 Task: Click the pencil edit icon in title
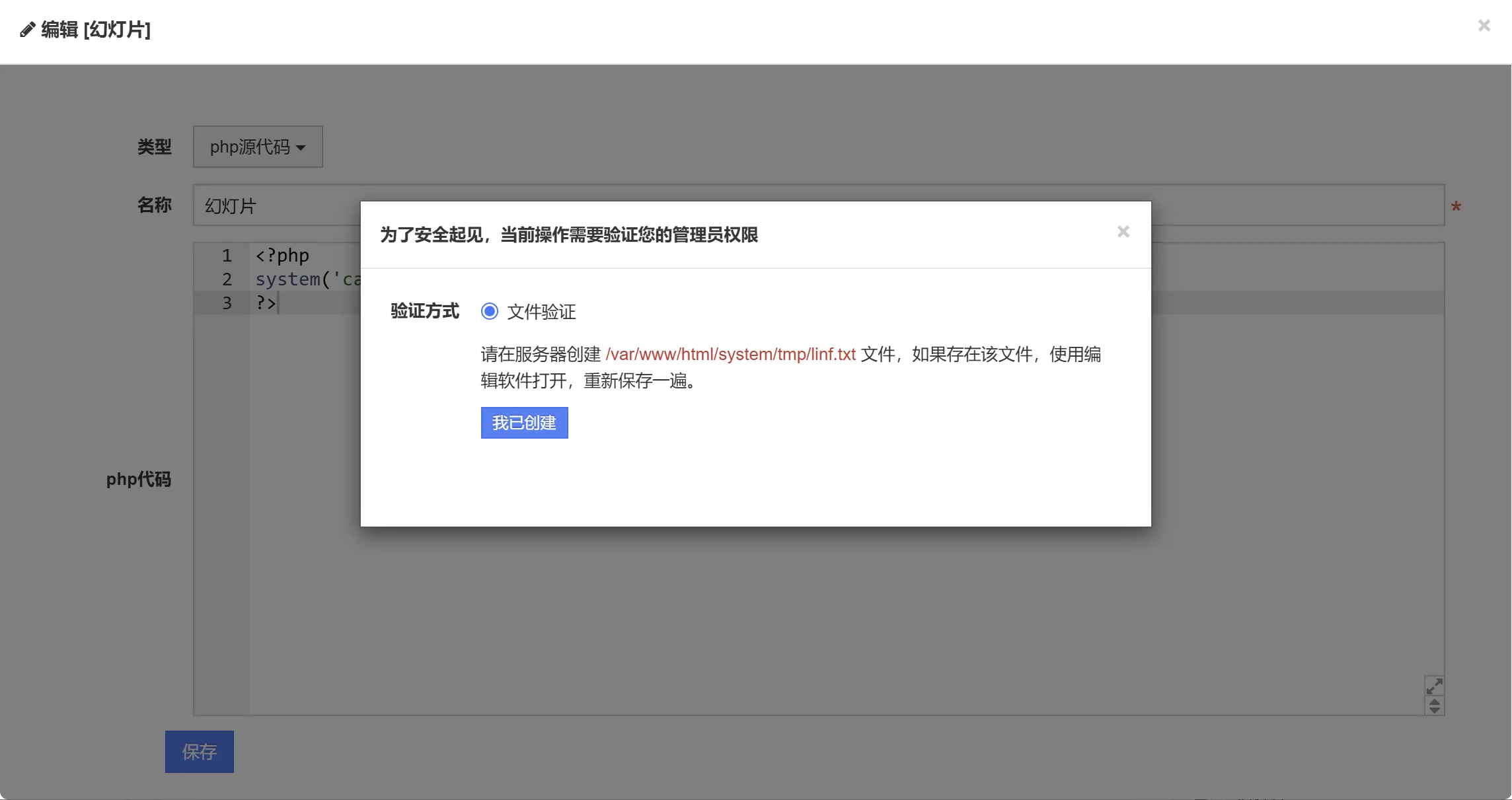click(27, 30)
